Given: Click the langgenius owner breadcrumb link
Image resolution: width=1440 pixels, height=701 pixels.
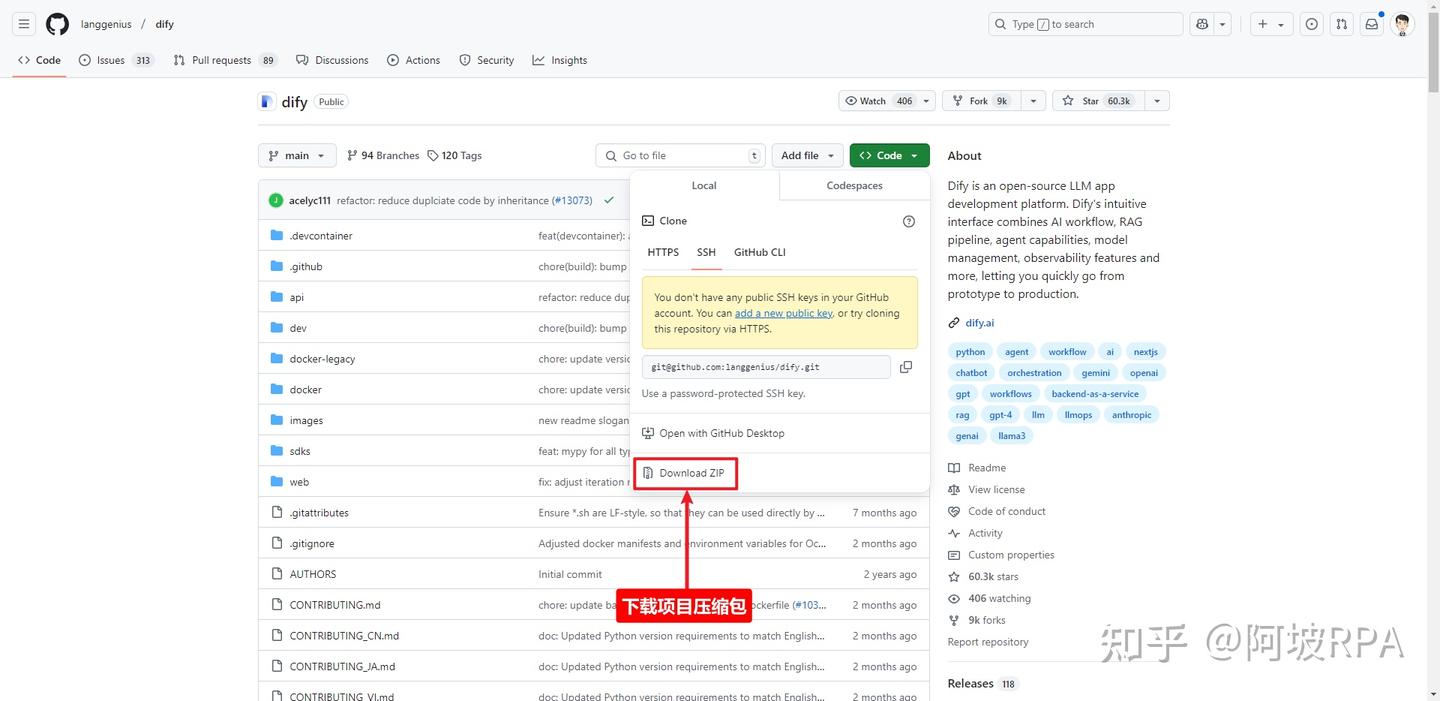Looking at the screenshot, I should [106, 24].
